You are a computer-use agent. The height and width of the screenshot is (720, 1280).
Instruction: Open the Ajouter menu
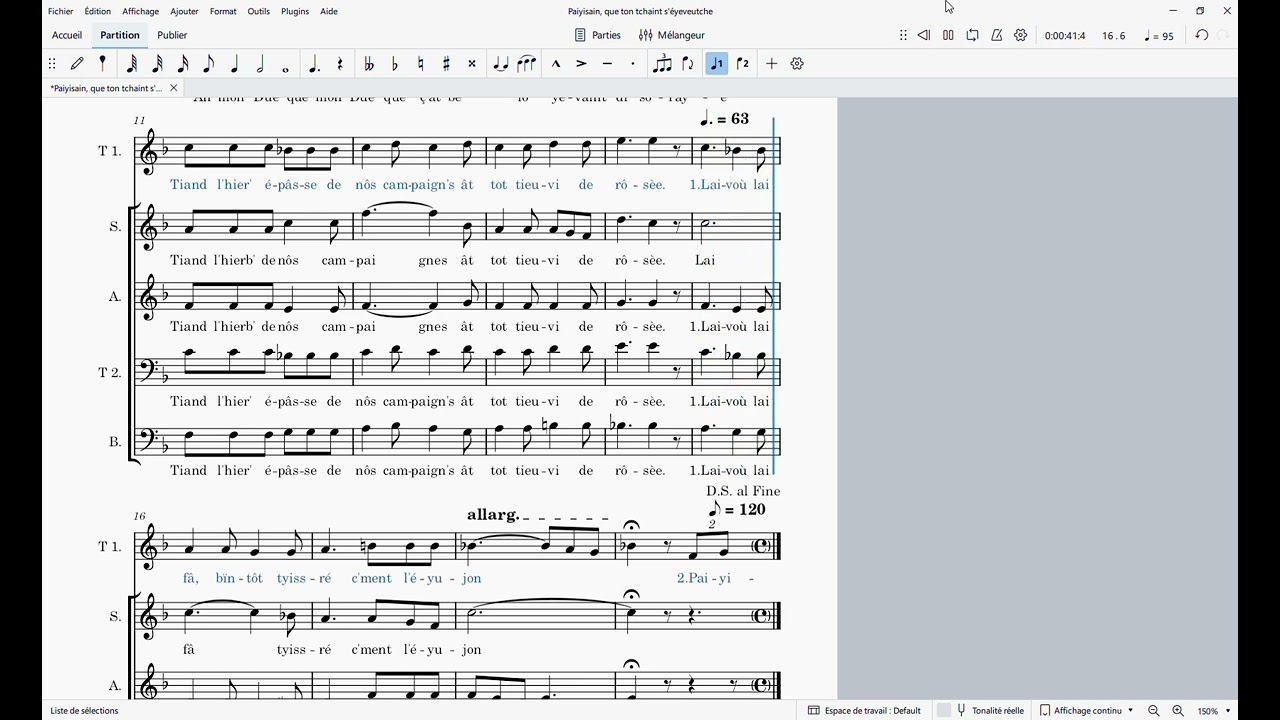pyautogui.click(x=185, y=11)
